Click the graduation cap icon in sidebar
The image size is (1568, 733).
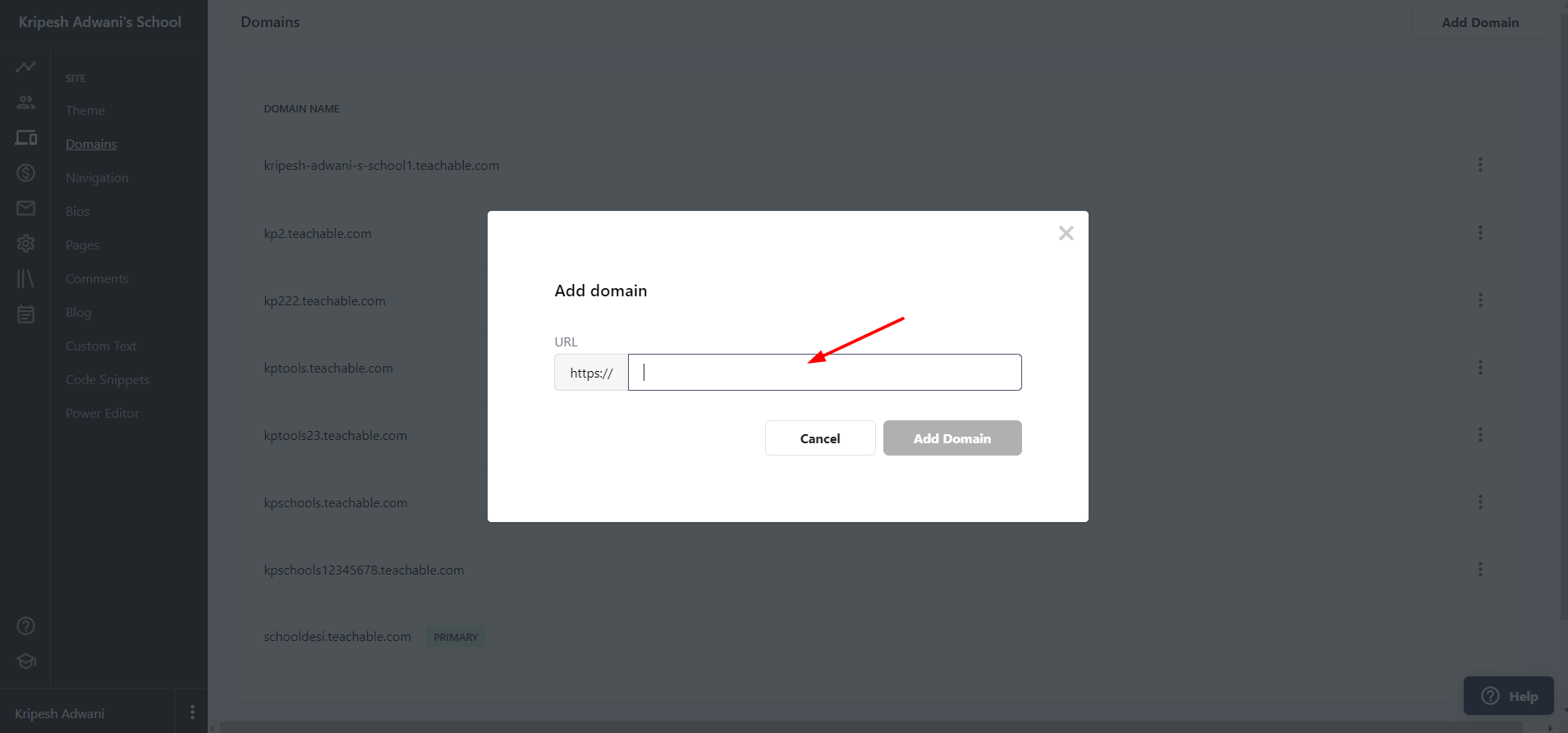25,662
